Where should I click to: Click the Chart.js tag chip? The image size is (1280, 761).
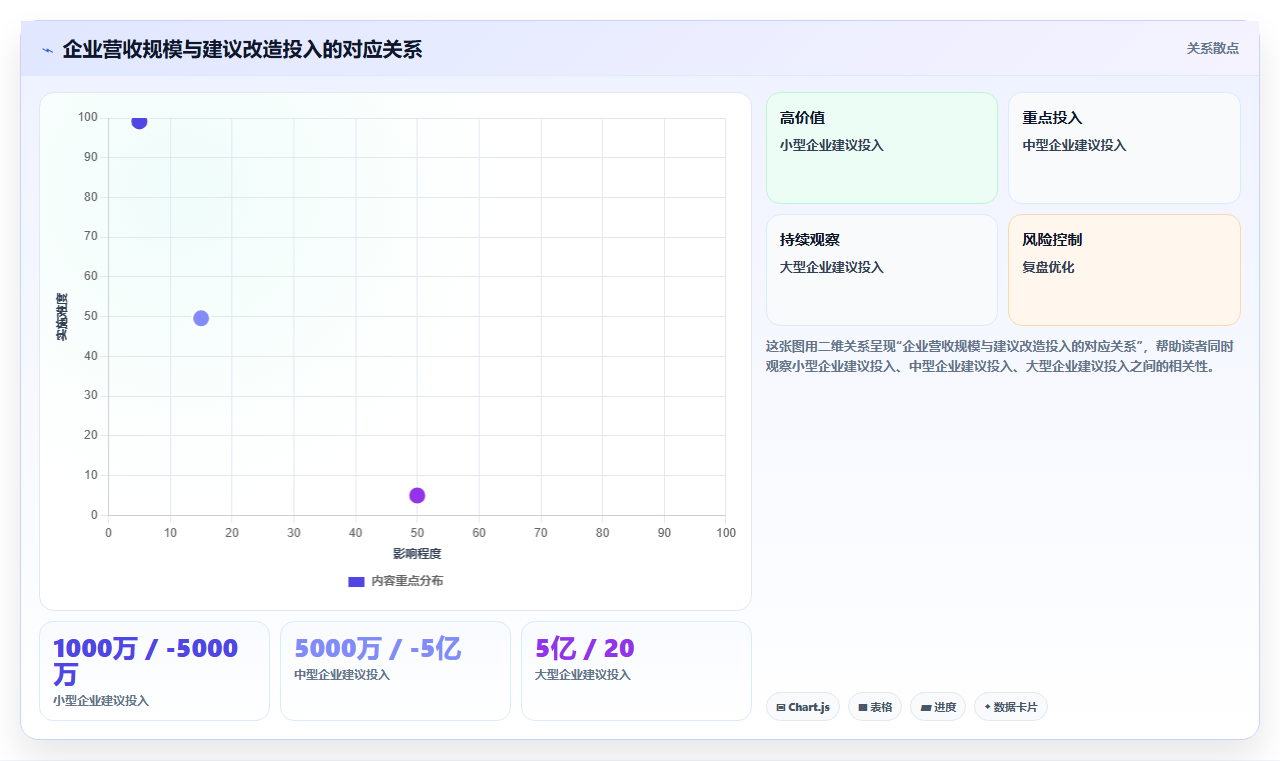(803, 707)
